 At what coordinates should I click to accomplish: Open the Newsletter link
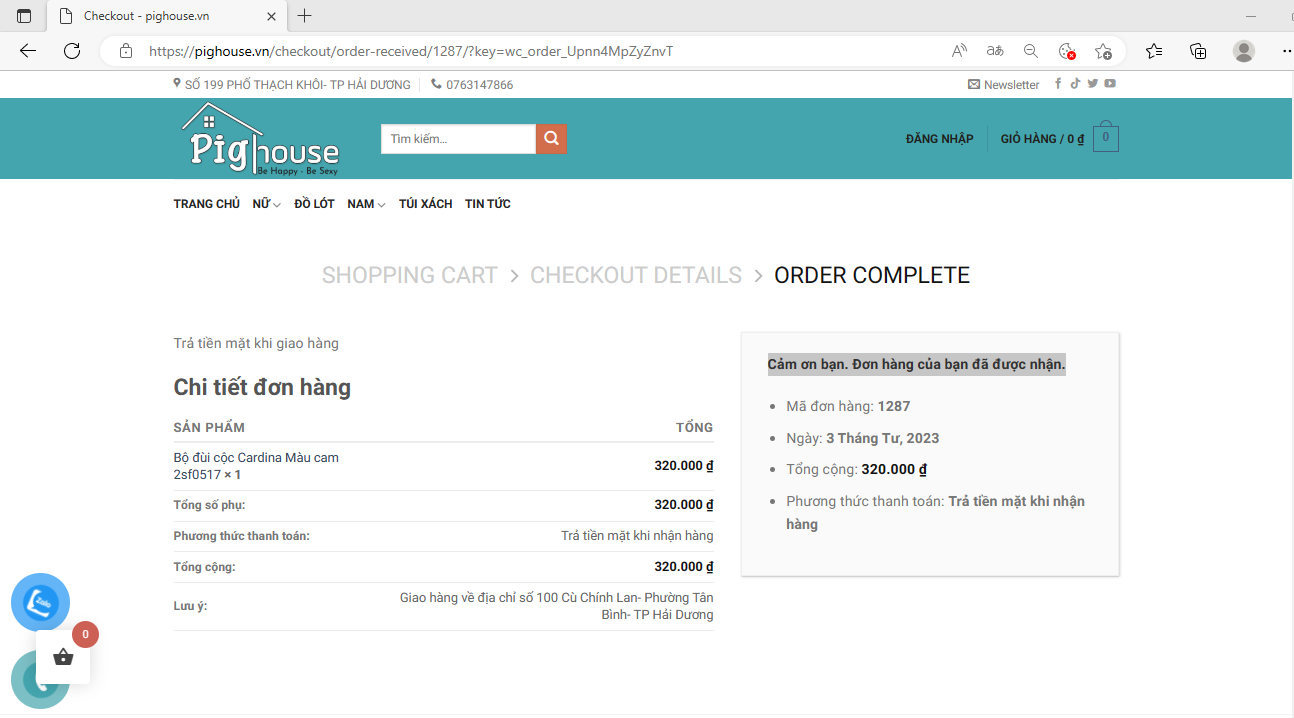coord(1004,85)
